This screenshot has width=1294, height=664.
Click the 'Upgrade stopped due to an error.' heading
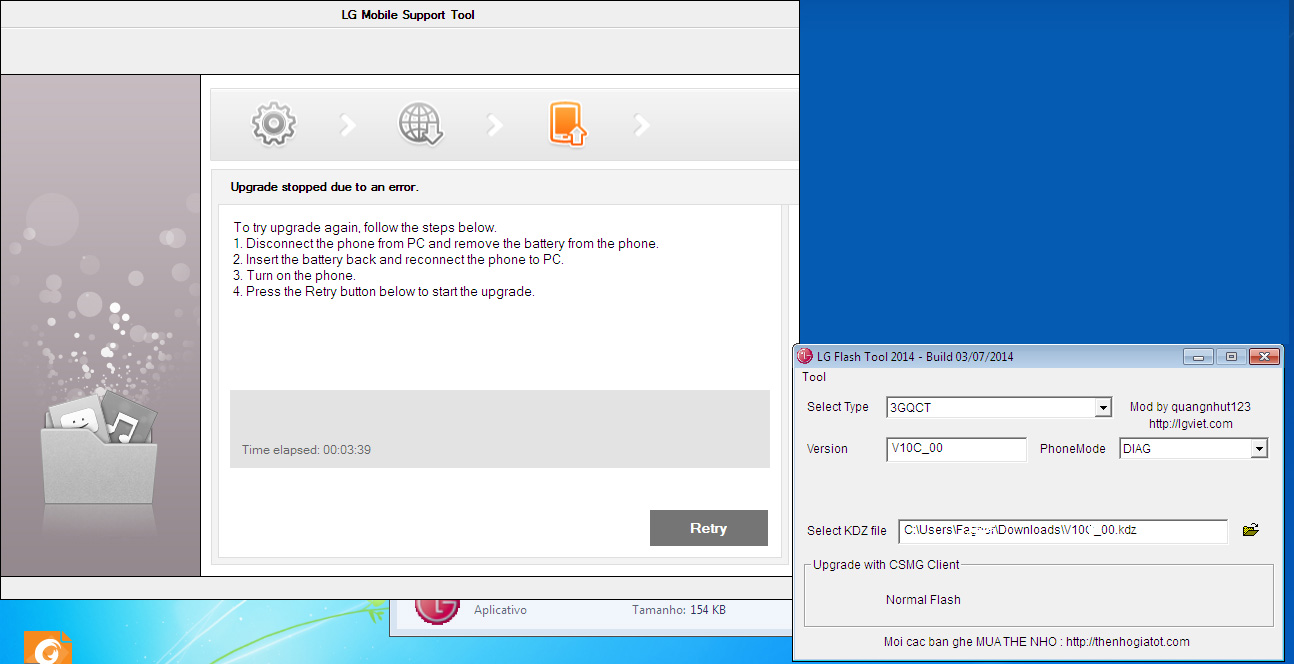pyautogui.click(x=325, y=187)
